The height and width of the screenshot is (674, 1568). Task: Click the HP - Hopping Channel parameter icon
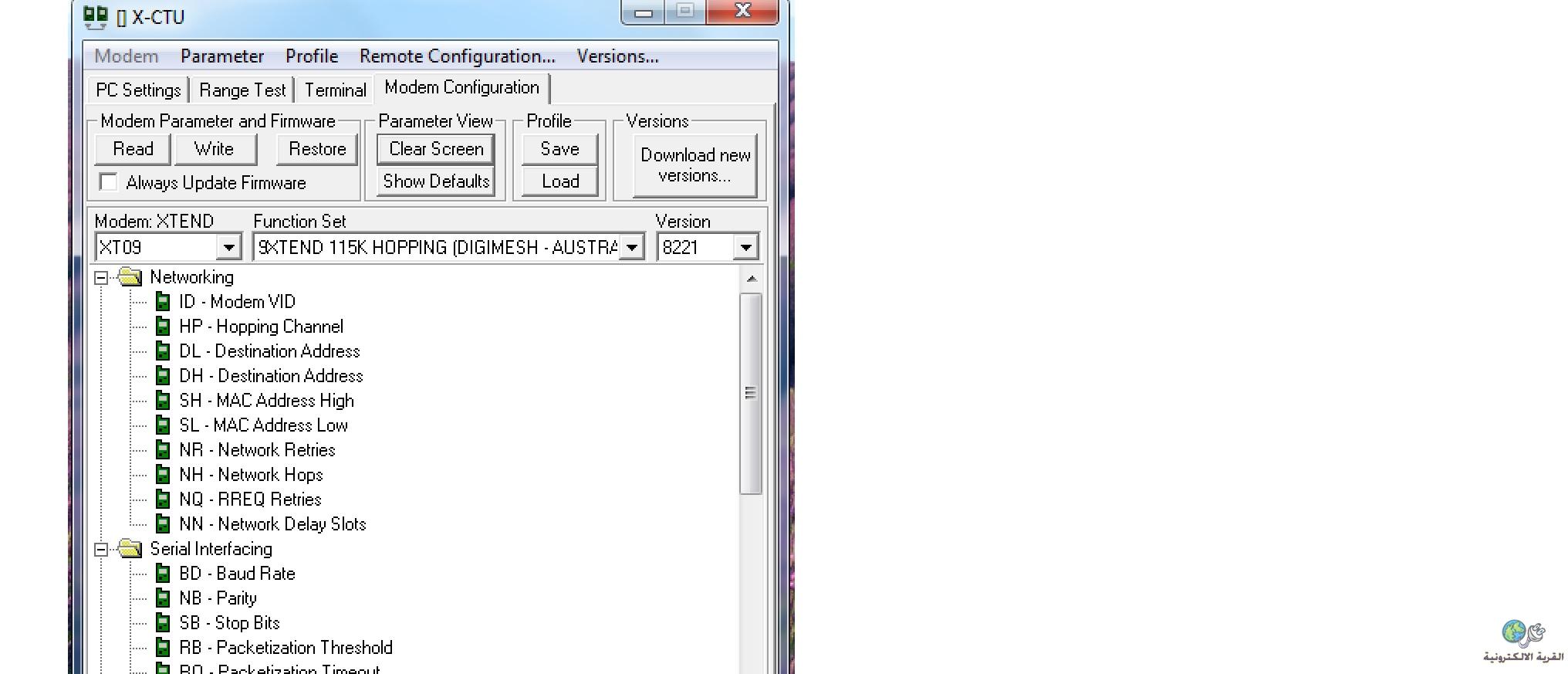pos(163,327)
